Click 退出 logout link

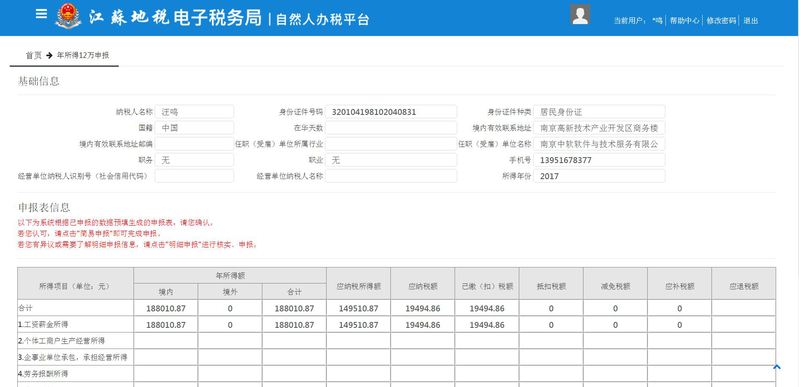tap(751, 21)
